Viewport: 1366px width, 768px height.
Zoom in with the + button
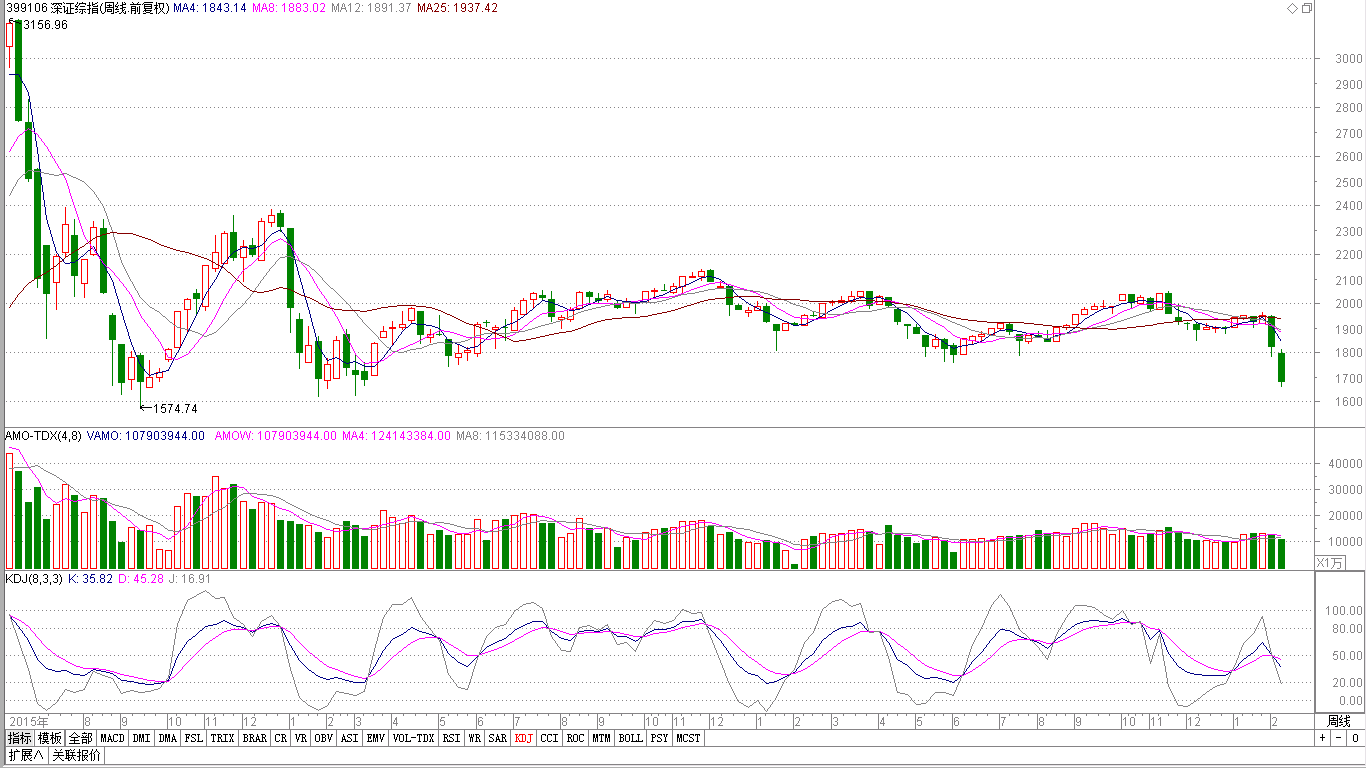pyautogui.click(x=1322, y=738)
